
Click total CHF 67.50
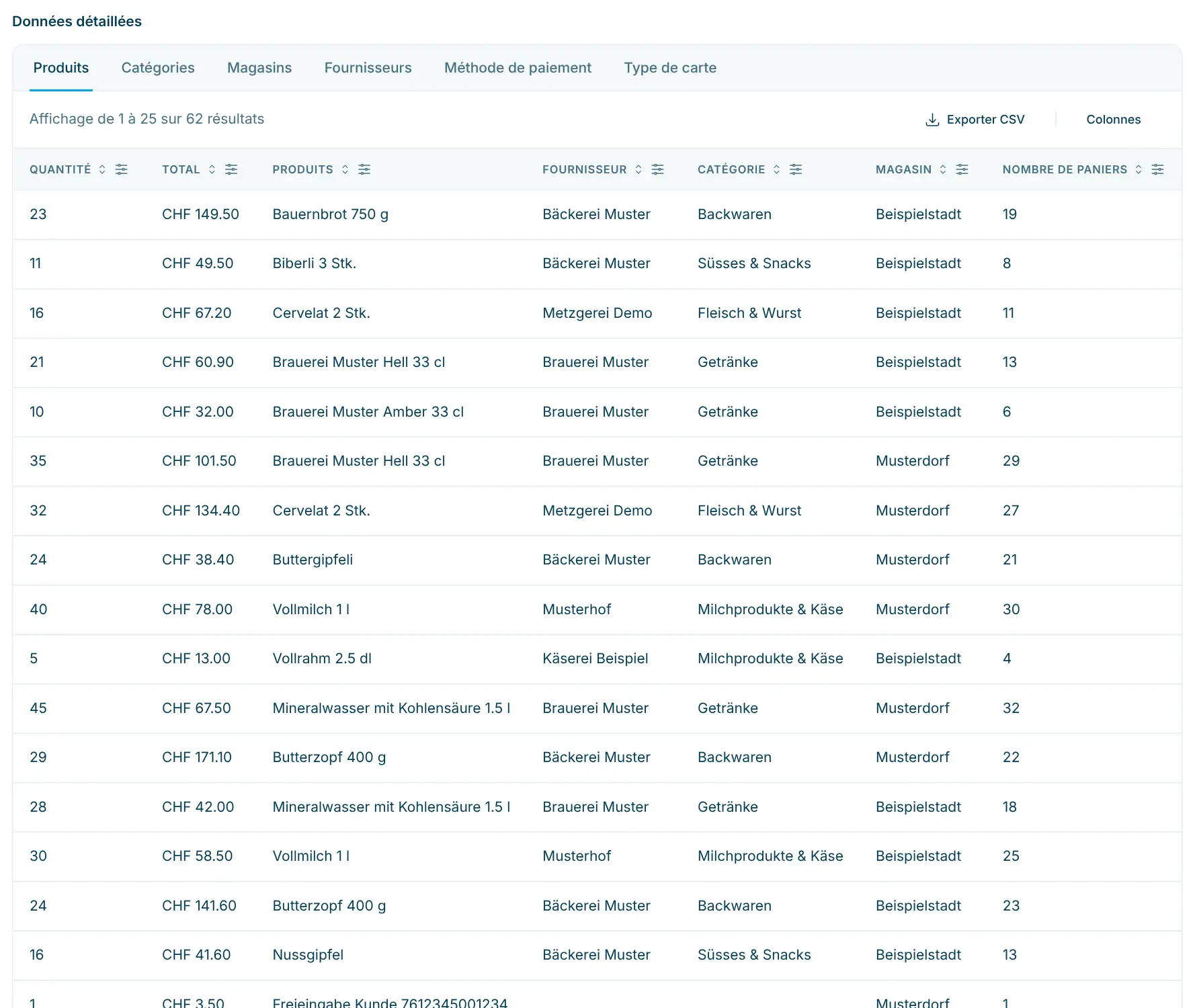[196, 708]
